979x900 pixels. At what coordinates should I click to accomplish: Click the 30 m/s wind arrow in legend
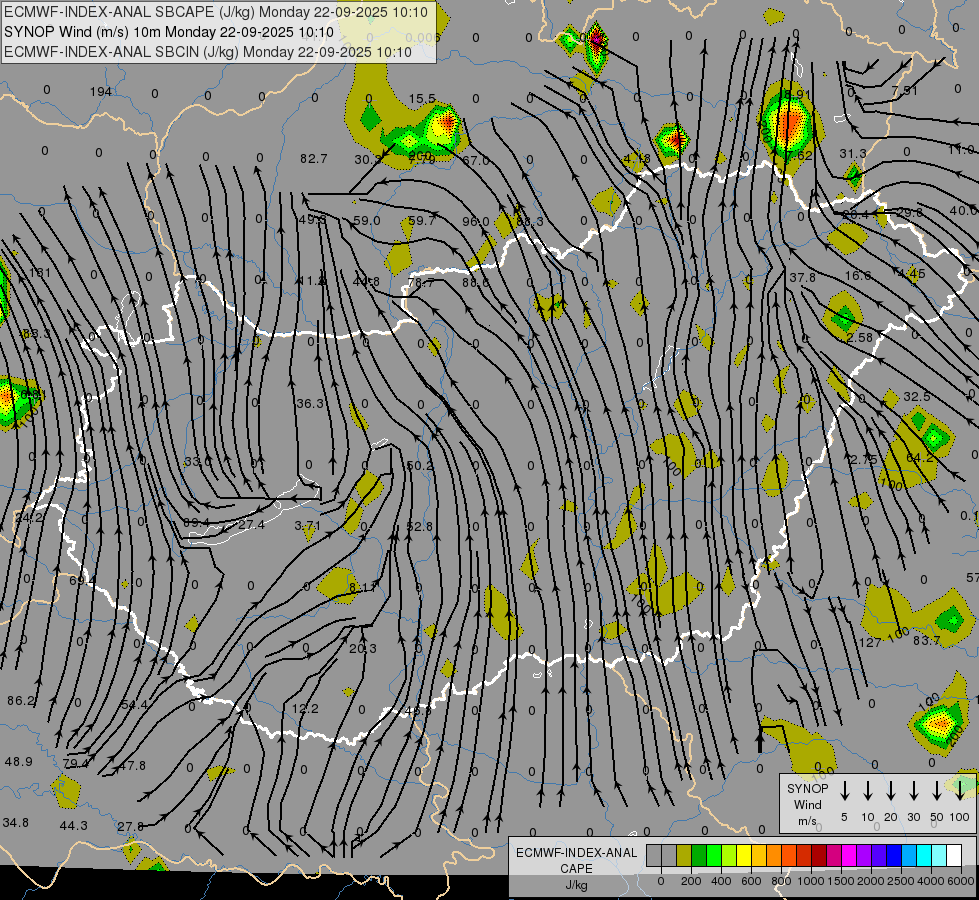[x=914, y=791]
